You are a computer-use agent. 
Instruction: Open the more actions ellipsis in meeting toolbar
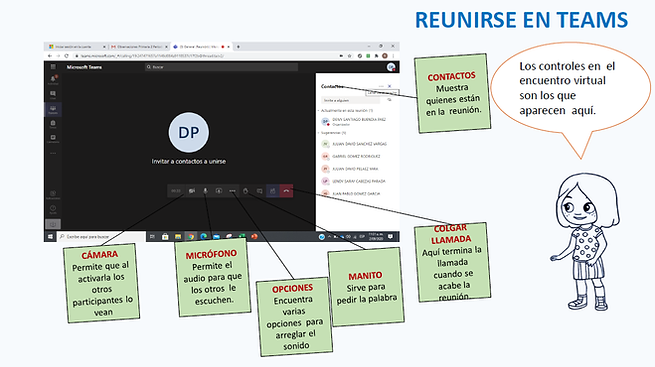pyautogui.click(x=232, y=191)
